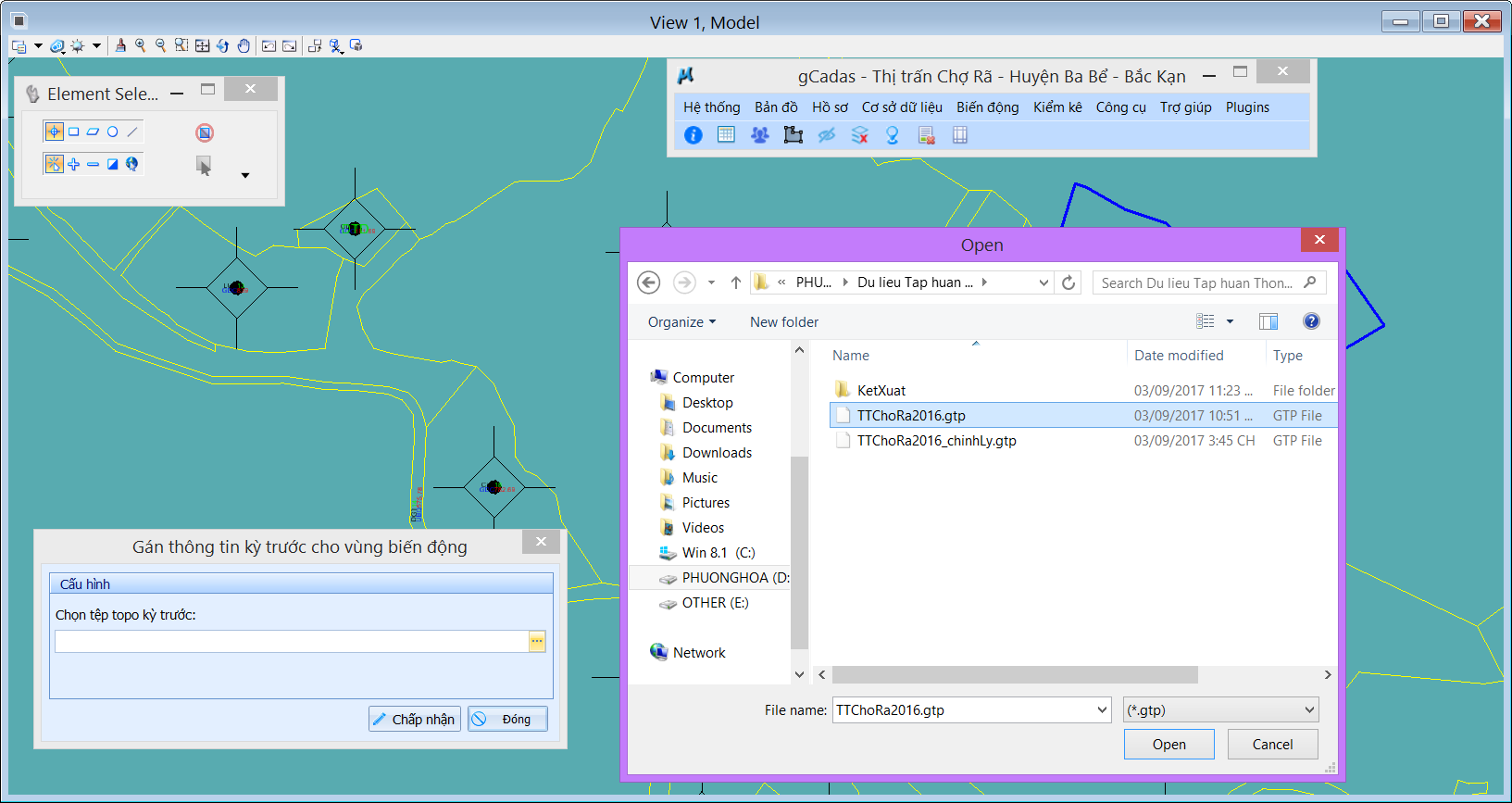Open the Bản đồ menu
This screenshot has width=1512, height=803.
776,107
